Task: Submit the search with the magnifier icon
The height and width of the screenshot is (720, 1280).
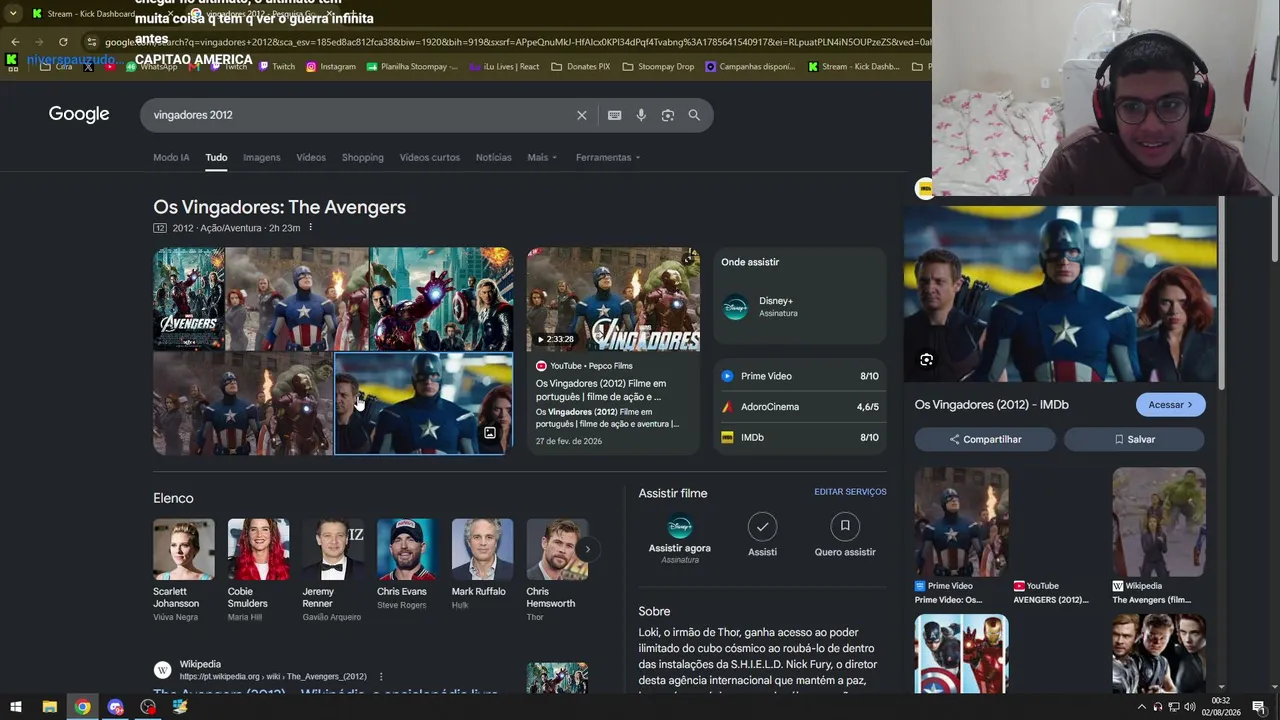Action: (694, 115)
